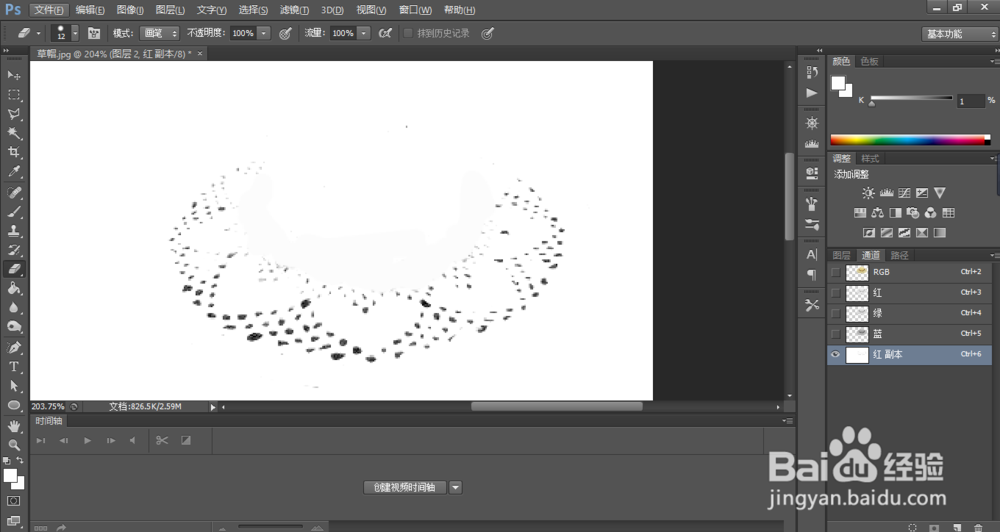The width and height of the screenshot is (1000, 532).
Task: Select the Rectangular Marquee tool
Action: [13, 94]
